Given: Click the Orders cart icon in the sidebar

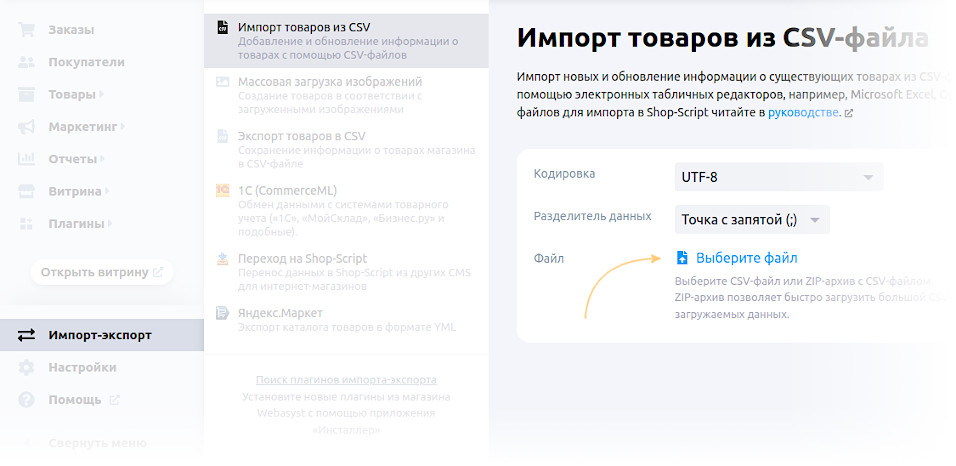Looking at the screenshot, I should click(x=26, y=30).
